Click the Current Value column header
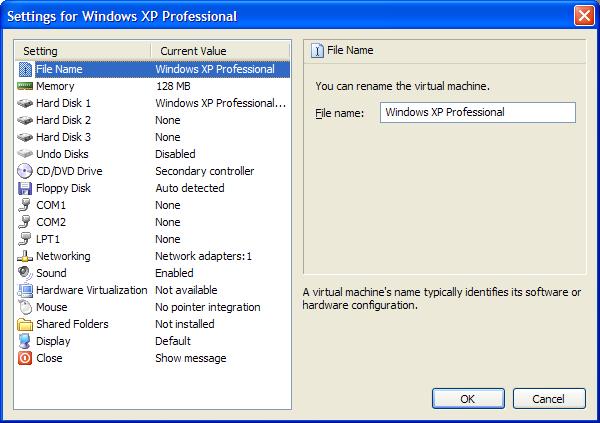 click(220, 51)
